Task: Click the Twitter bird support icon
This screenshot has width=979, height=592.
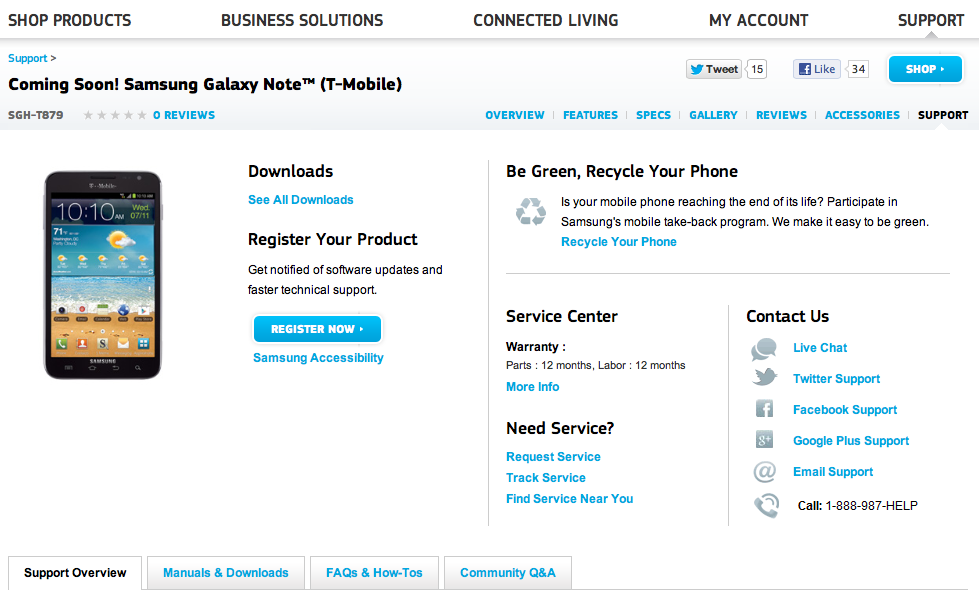Action: coord(765,378)
